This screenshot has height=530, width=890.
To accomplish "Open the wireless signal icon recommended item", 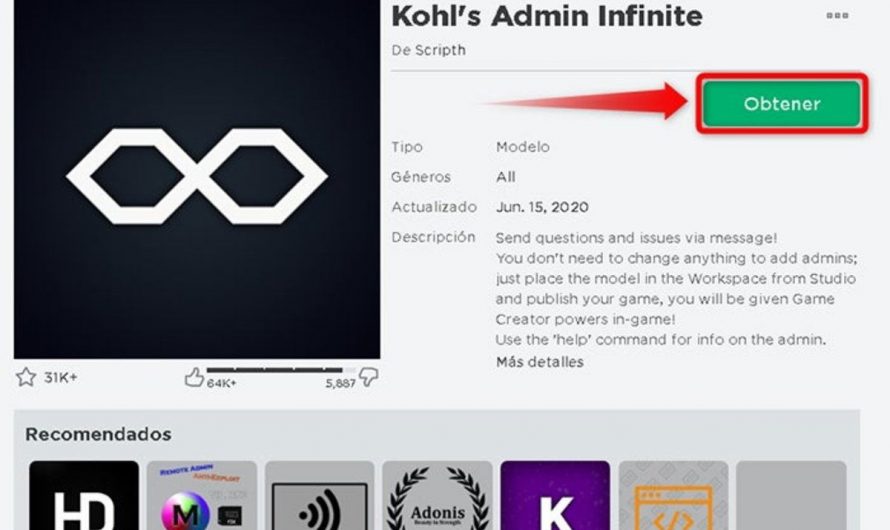I will click(320, 495).
